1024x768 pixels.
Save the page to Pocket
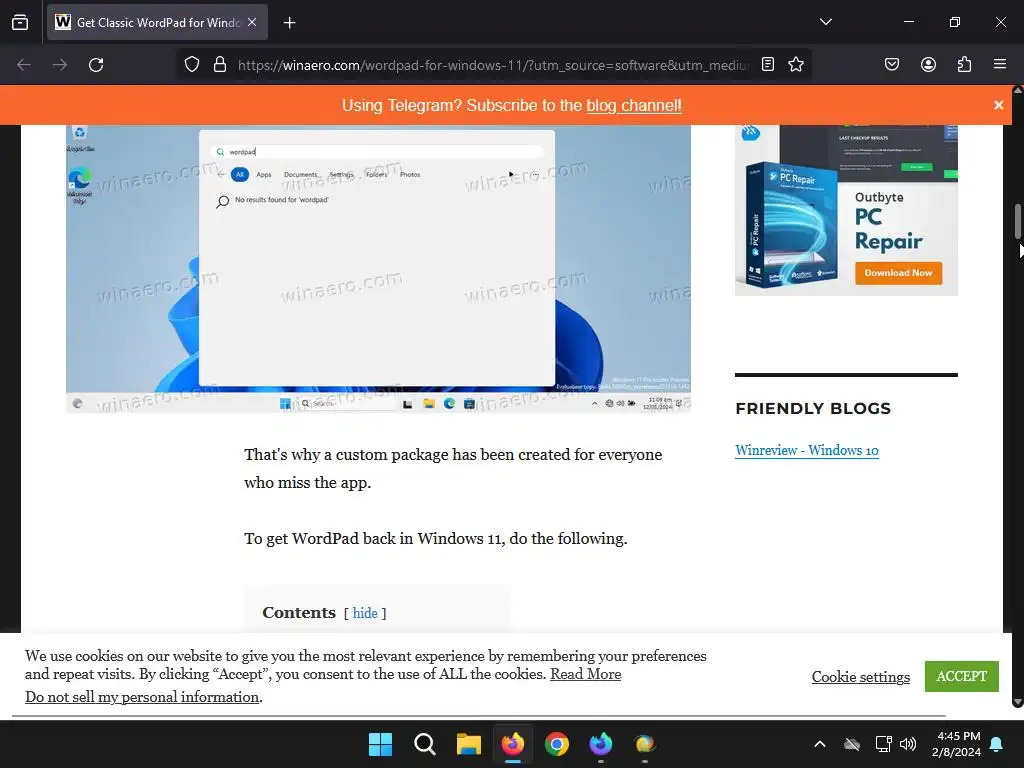tap(891, 65)
